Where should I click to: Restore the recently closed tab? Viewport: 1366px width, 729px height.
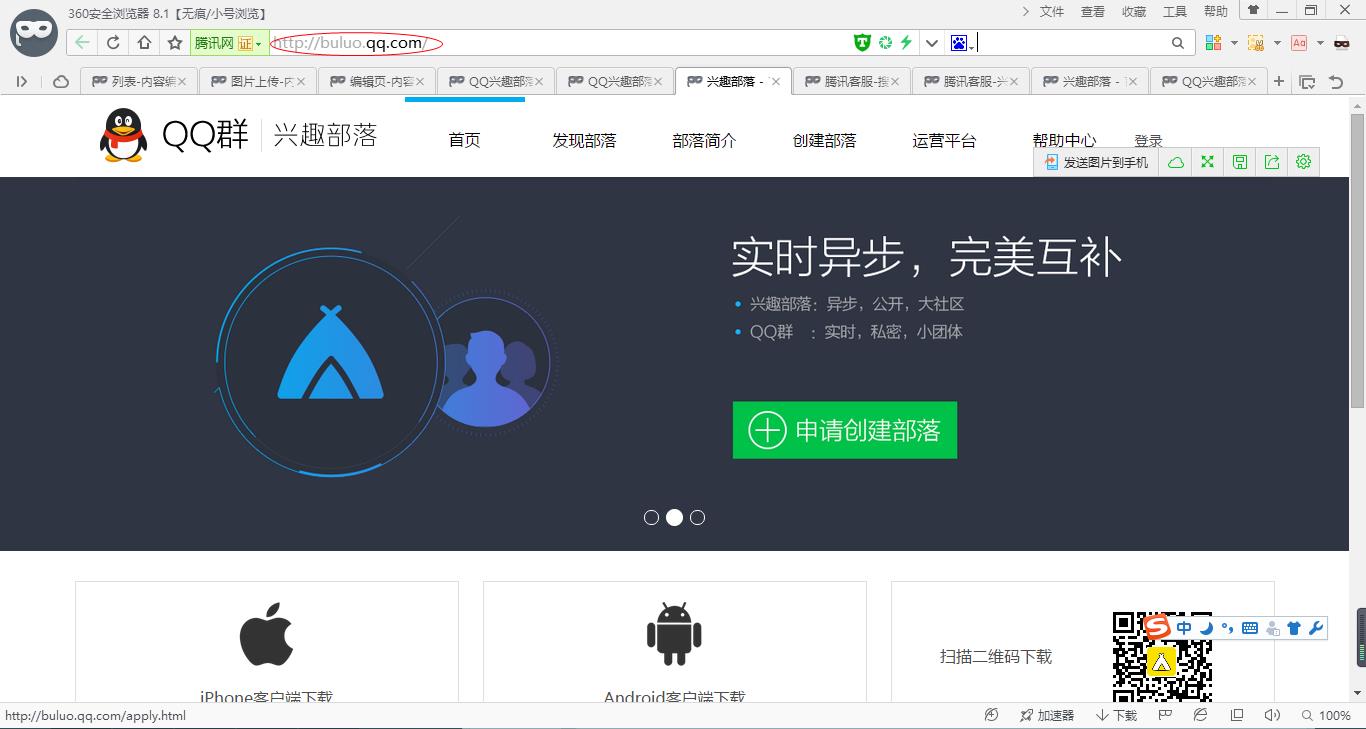coord(1335,82)
